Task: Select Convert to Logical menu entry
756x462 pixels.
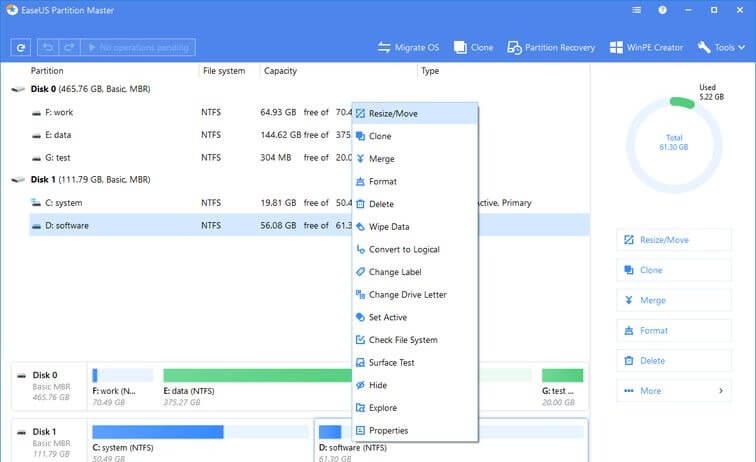Action: pos(415,249)
